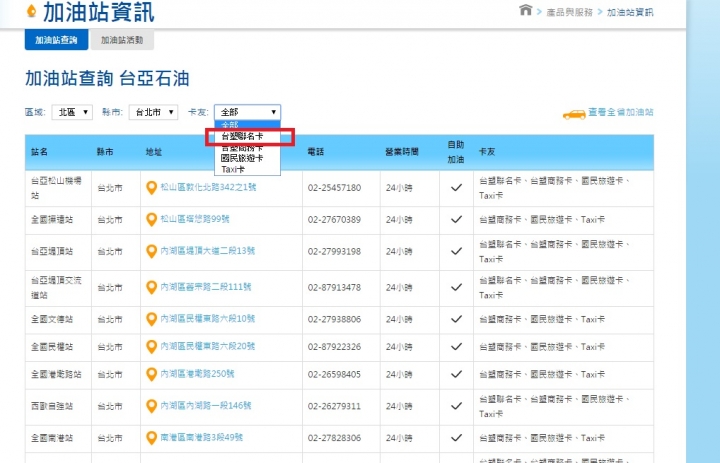Image resolution: width=720 pixels, height=463 pixels.
Task: Click station name 全國南港站
Action: 52,438
